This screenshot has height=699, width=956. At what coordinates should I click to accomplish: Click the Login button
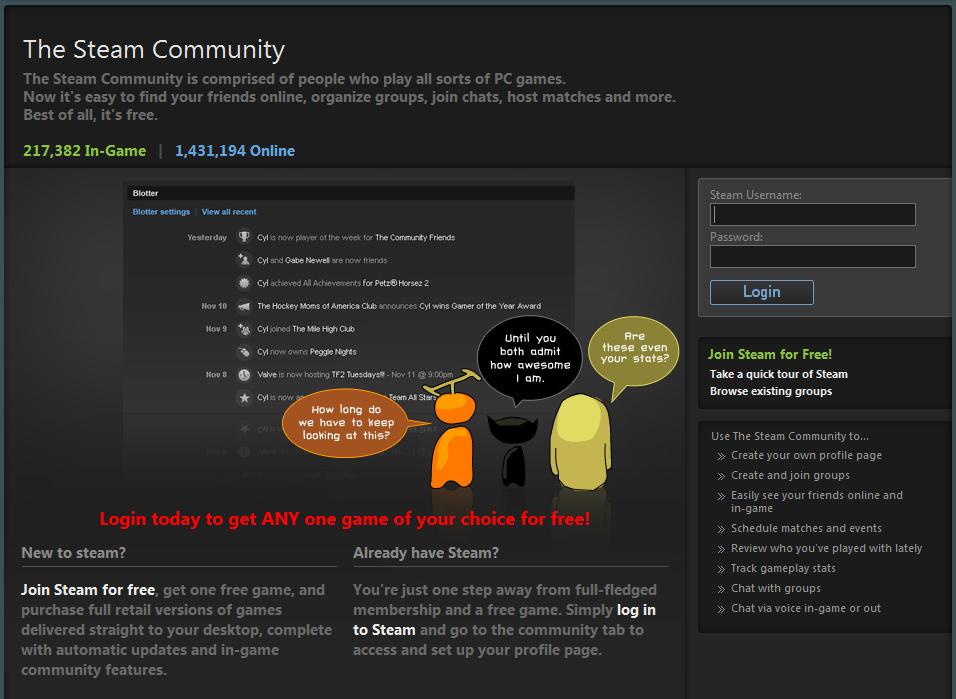(762, 292)
